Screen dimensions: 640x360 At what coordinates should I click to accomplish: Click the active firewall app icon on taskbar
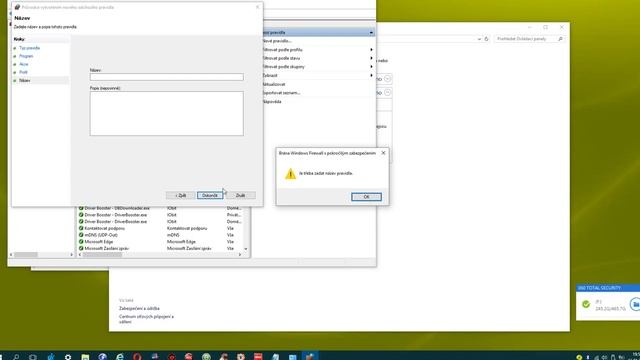click(310, 356)
